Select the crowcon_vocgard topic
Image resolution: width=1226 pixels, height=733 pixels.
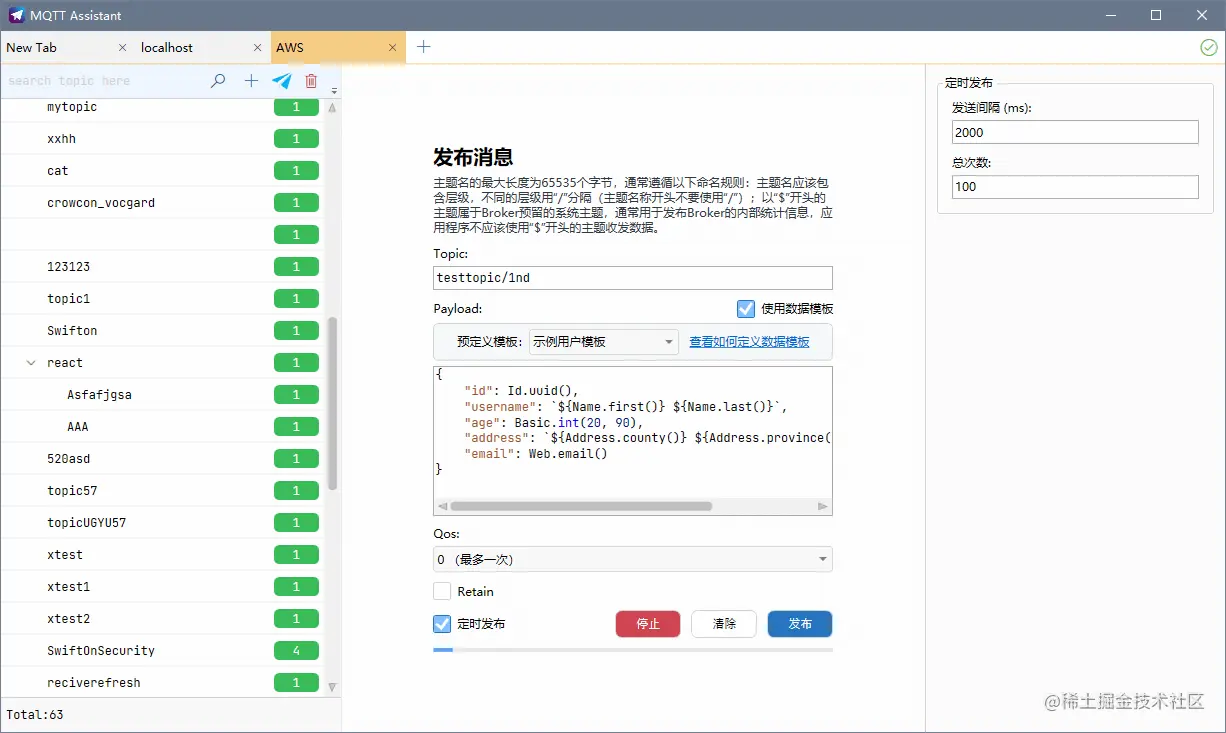(163, 203)
